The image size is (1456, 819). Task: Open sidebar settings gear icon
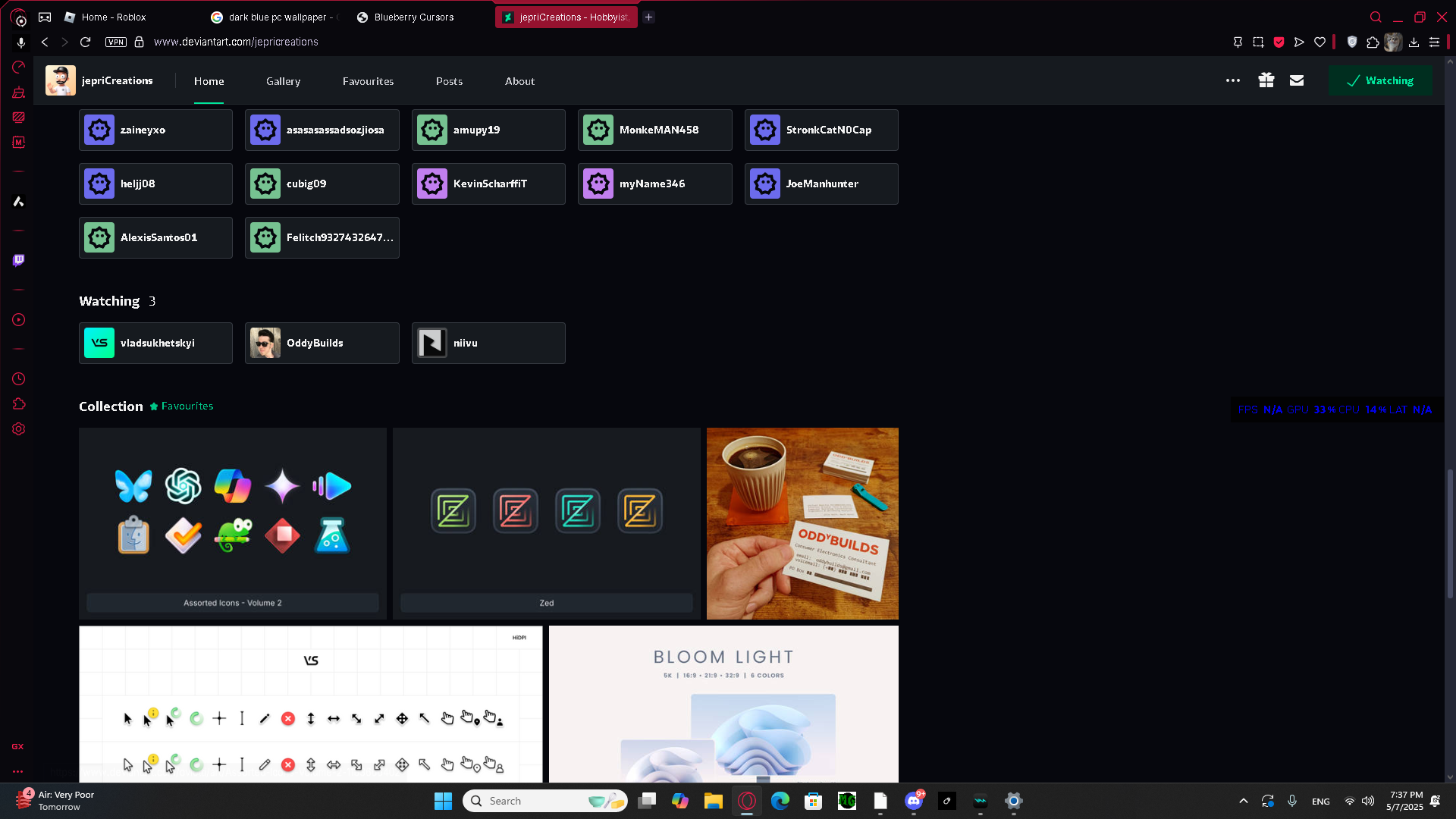coord(19,429)
